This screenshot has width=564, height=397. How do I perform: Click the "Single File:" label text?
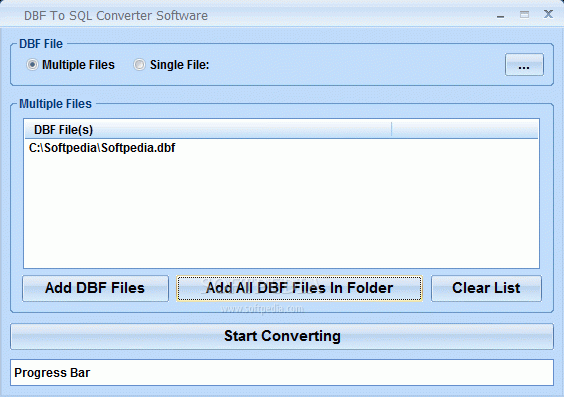pyautogui.click(x=179, y=65)
